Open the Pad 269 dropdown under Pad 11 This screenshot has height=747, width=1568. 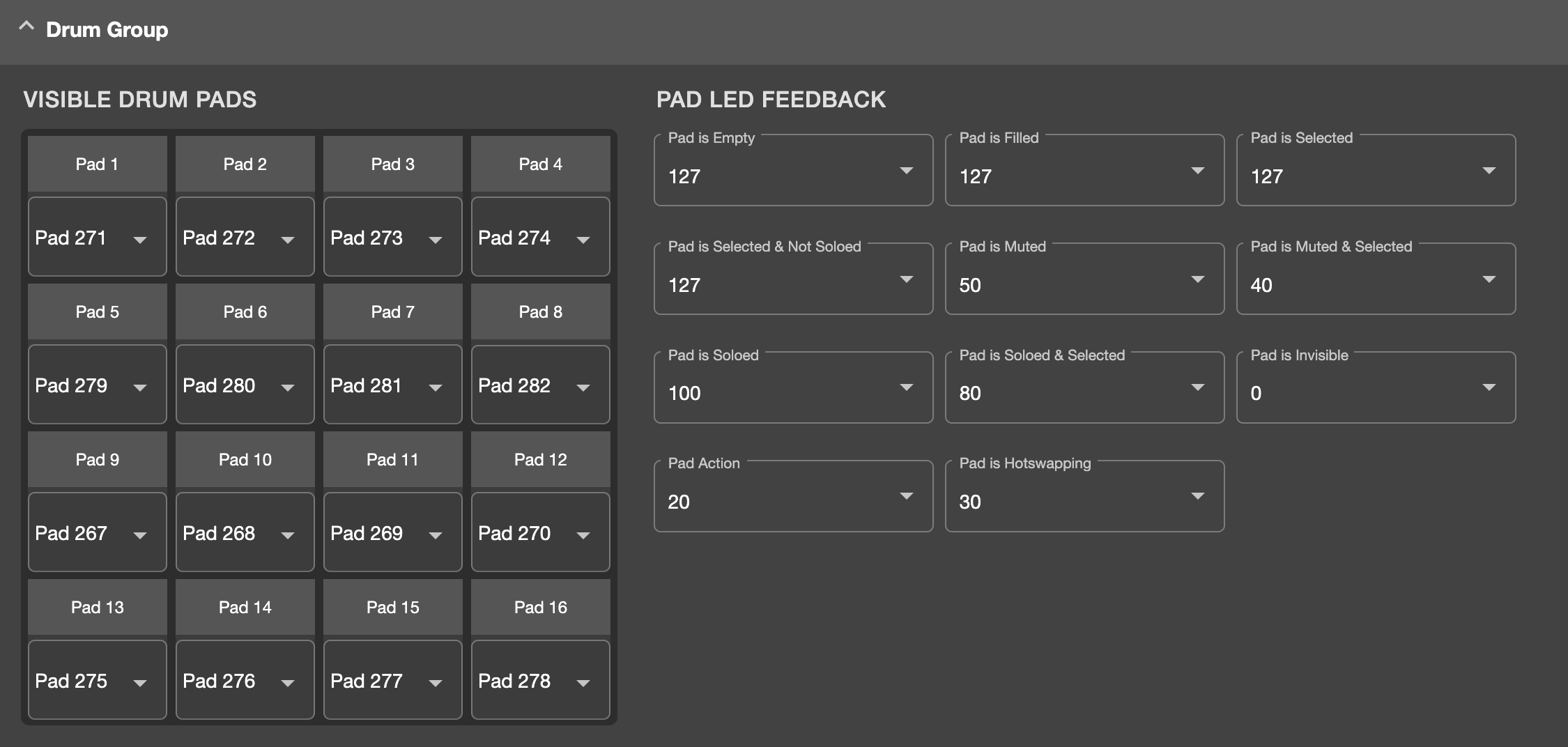tap(392, 533)
